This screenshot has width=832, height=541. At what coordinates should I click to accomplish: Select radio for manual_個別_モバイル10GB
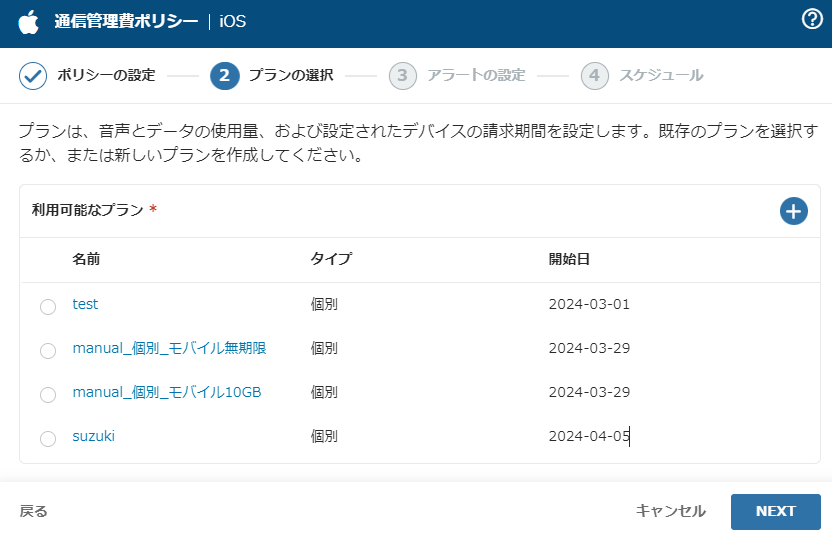(x=48, y=395)
